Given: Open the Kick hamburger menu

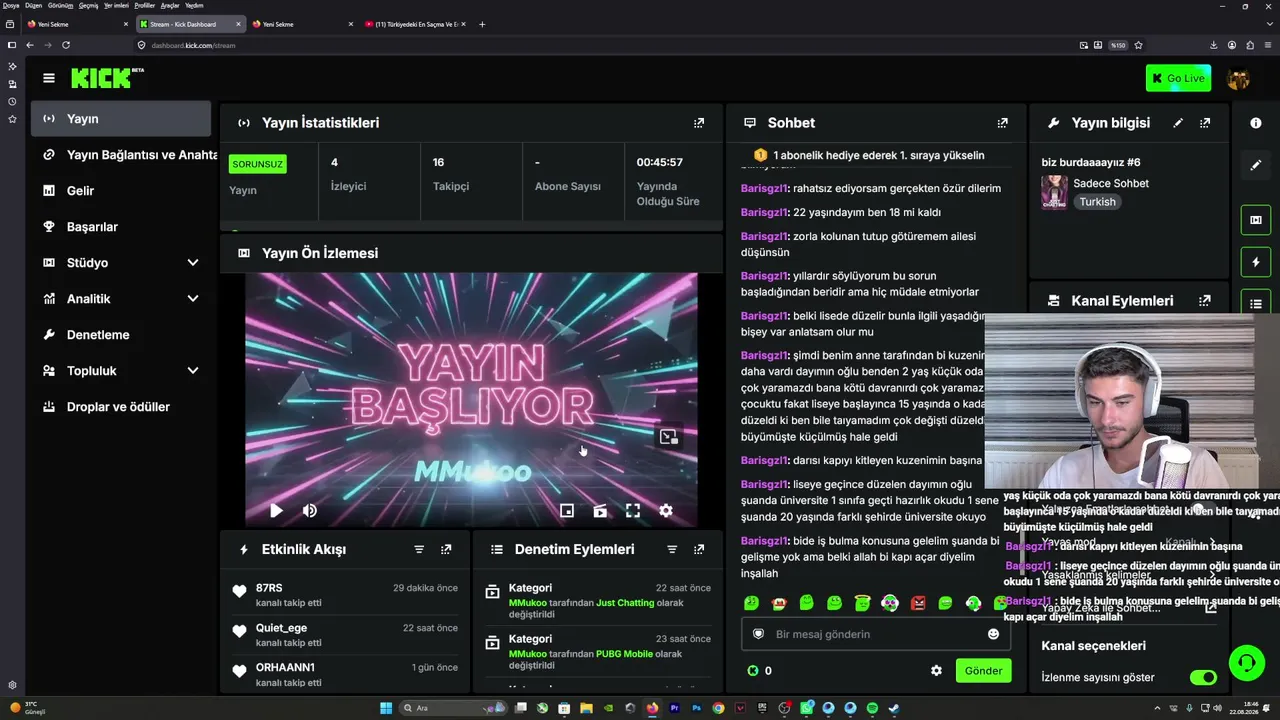Looking at the screenshot, I should coord(48,78).
